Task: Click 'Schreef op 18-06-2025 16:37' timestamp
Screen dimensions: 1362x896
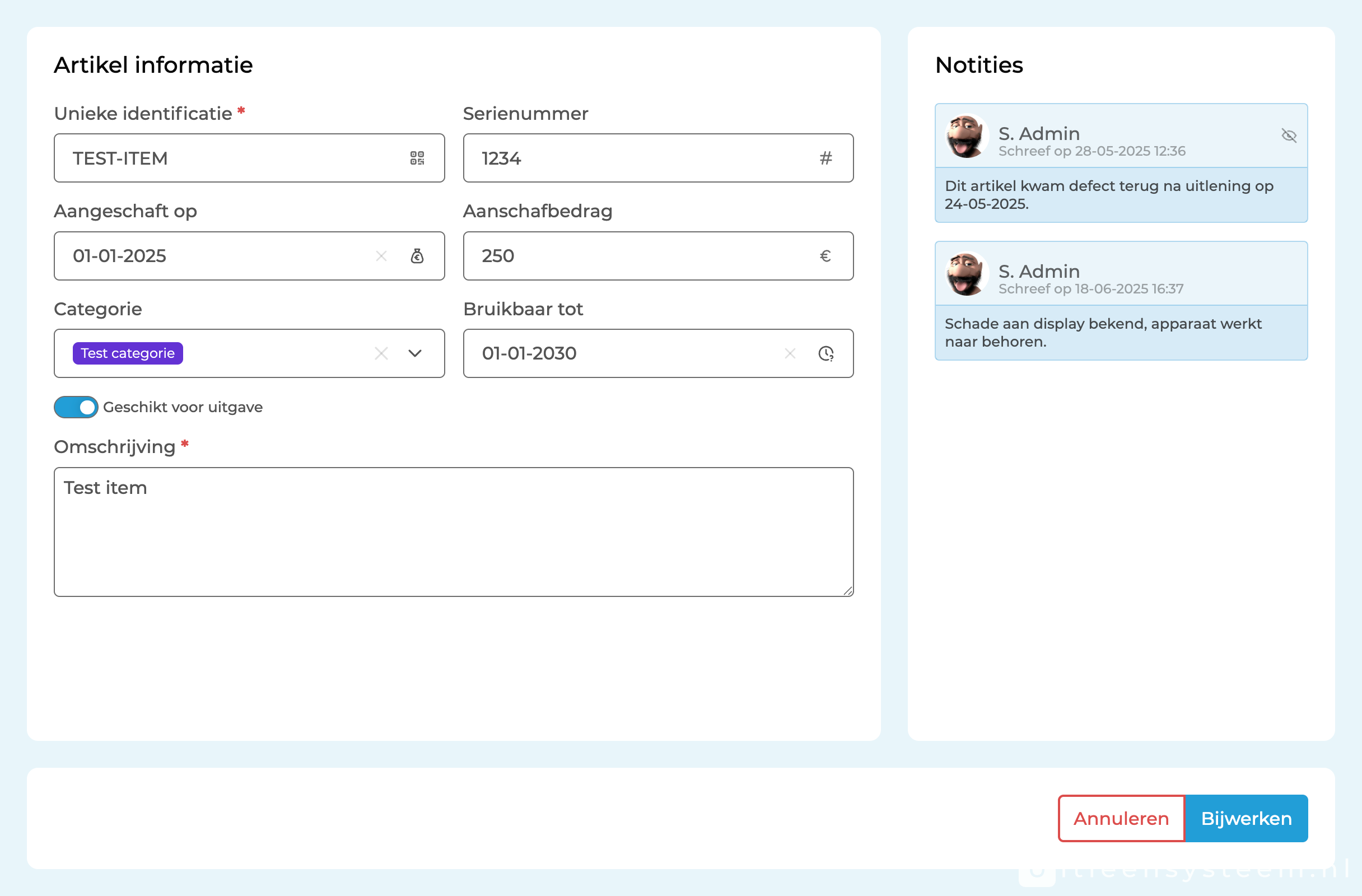Action: (x=1091, y=289)
